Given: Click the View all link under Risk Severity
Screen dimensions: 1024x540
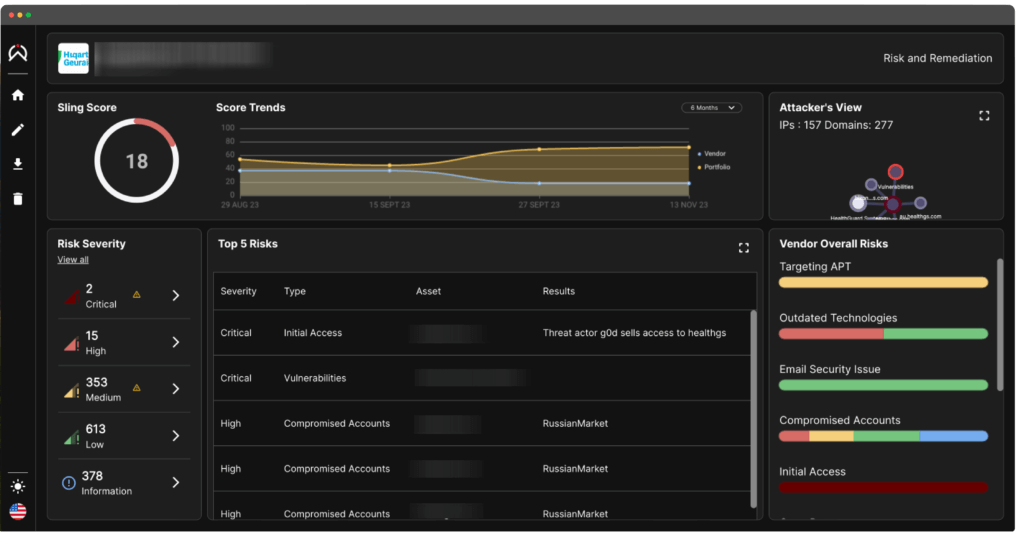Looking at the screenshot, I should [x=73, y=260].
